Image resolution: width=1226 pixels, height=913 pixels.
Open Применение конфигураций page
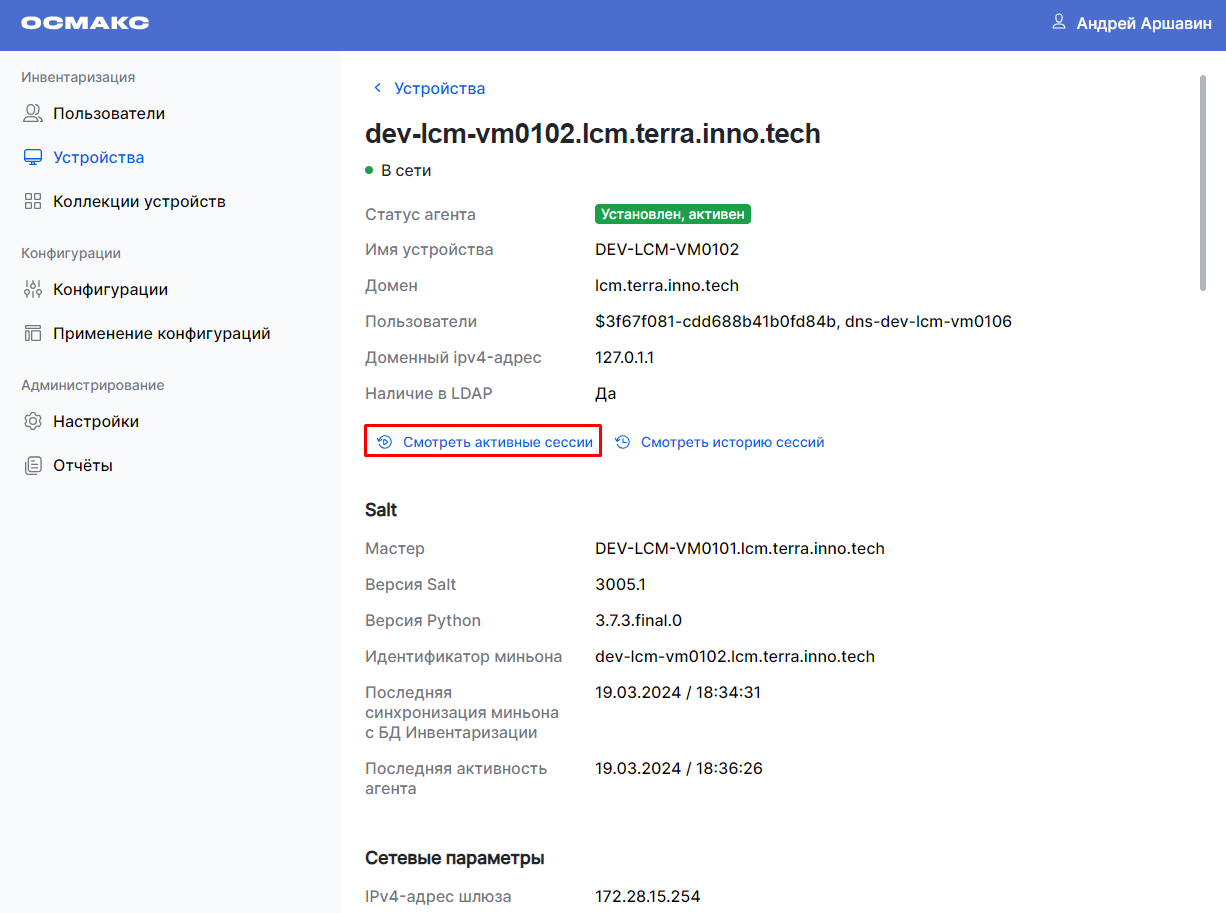point(161,334)
